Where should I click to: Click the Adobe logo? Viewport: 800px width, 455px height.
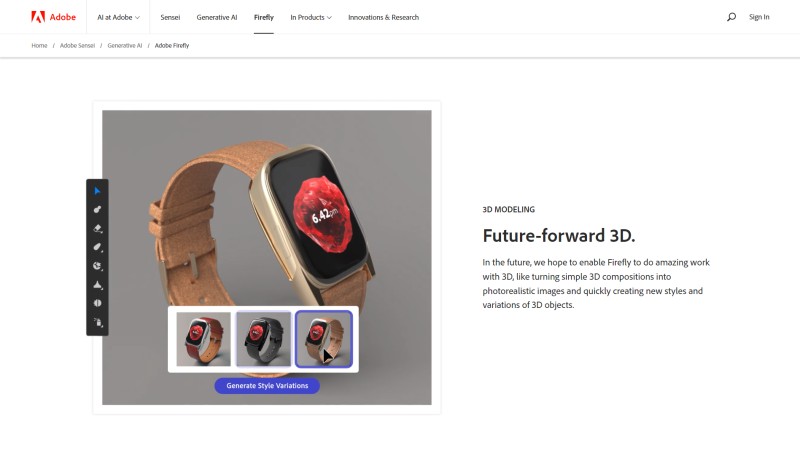54,17
